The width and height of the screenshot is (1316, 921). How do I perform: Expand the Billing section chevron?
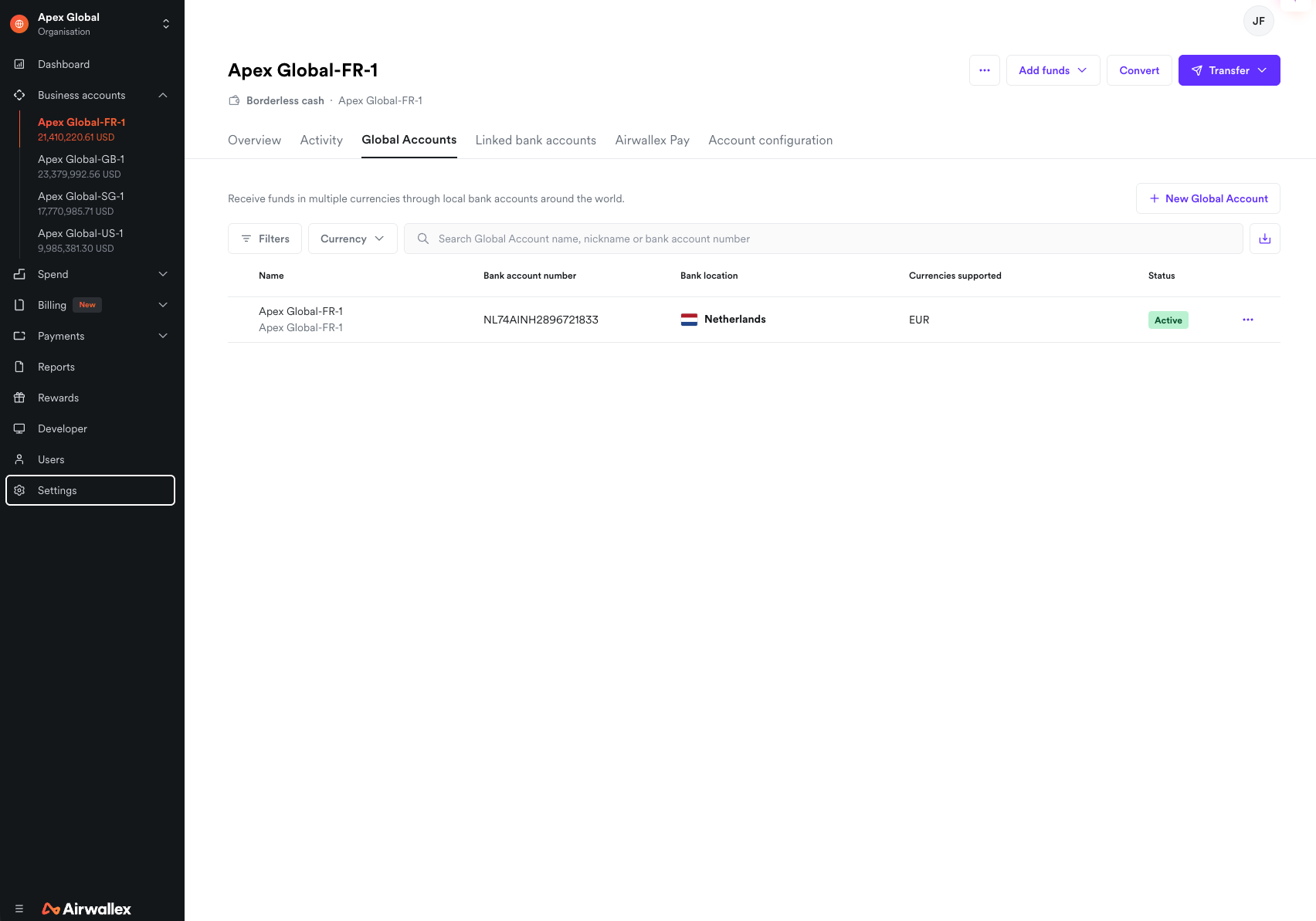point(163,305)
